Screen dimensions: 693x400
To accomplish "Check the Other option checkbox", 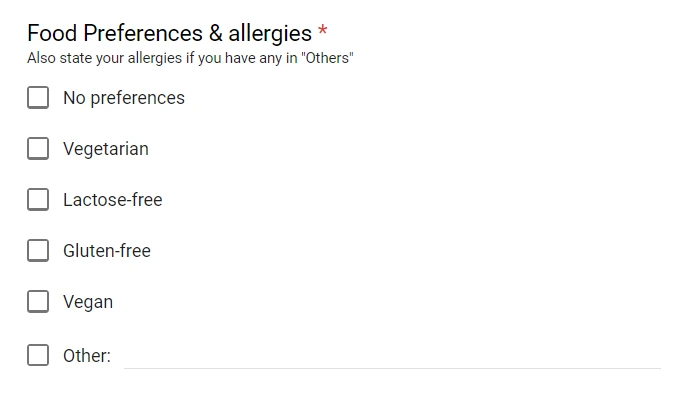I will 38,355.
